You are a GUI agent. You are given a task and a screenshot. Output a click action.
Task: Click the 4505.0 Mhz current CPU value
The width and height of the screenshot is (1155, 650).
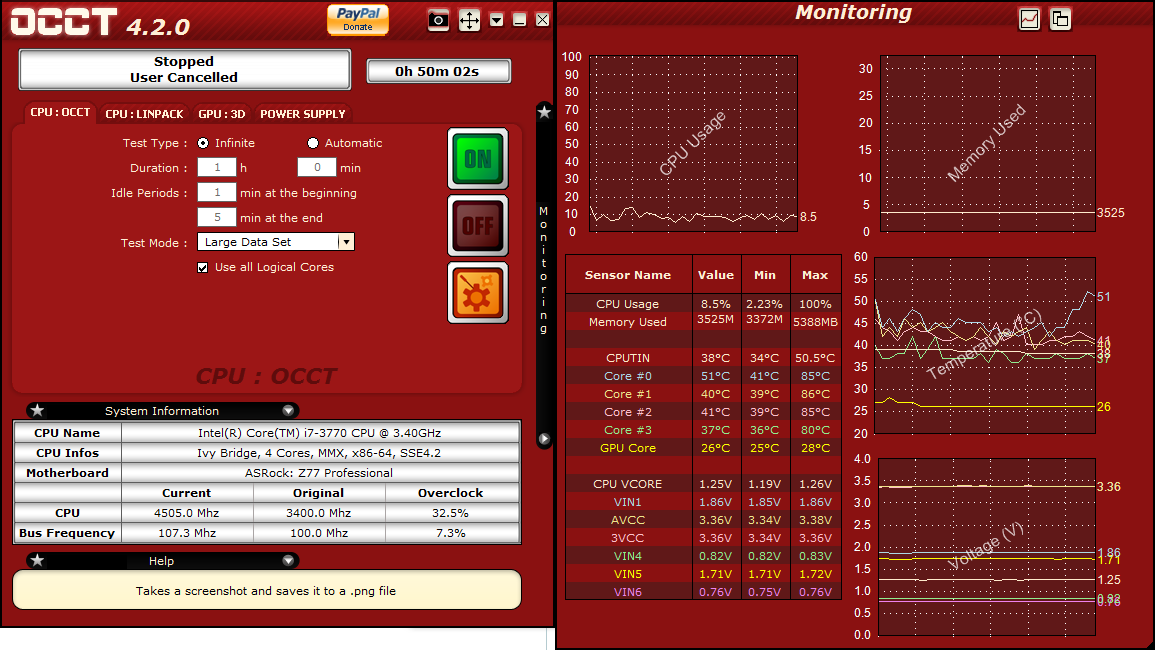point(186,513)
